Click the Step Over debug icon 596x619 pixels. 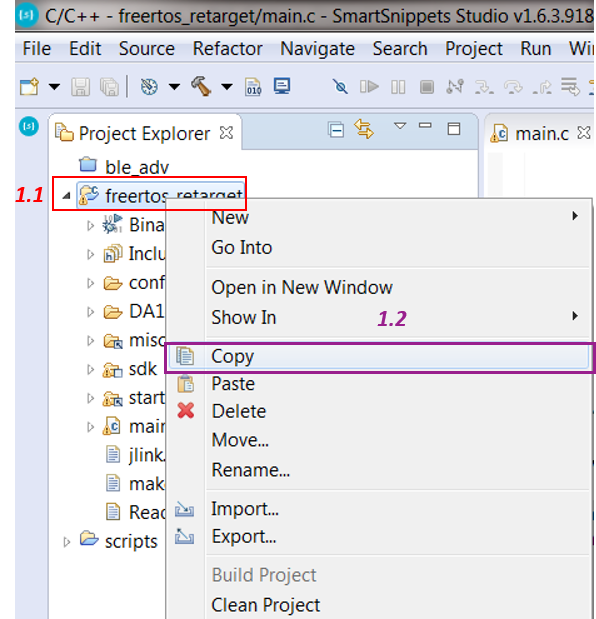[513, 87]
